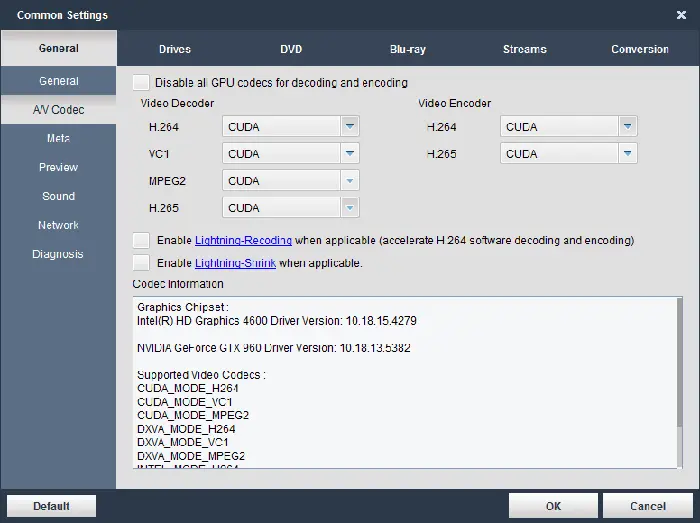Toggle the Lightning-Recoding checkbox
Viewport: 700px width, 523px height.
tap(141, 241)
